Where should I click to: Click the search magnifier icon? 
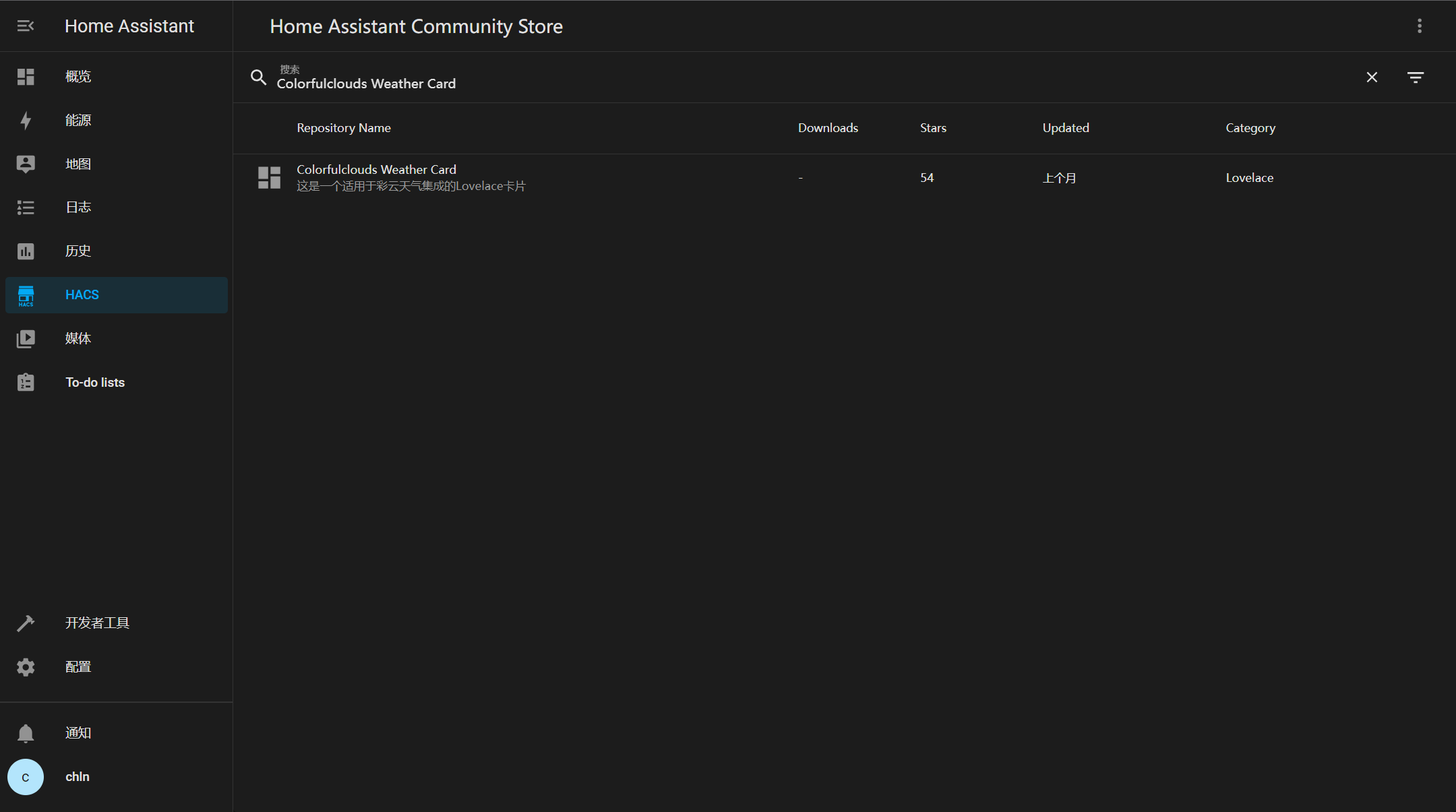point(258,77)
